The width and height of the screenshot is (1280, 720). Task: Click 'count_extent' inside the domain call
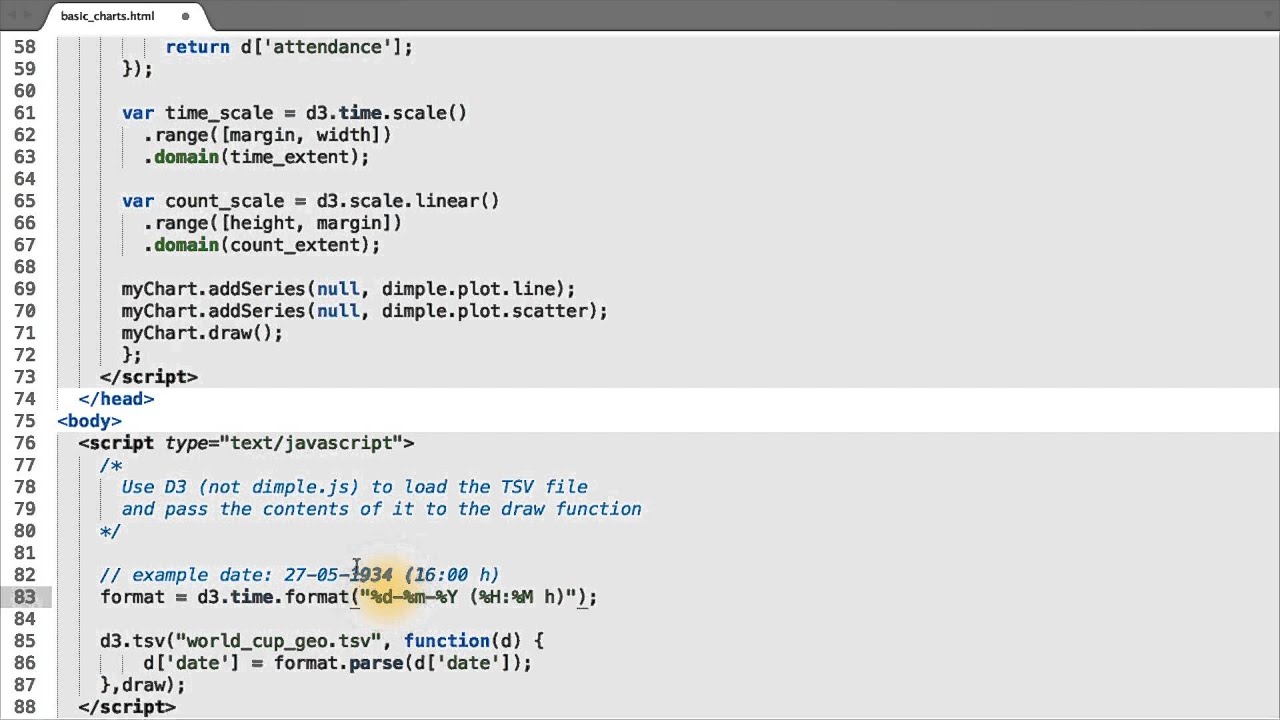(295, 245)
